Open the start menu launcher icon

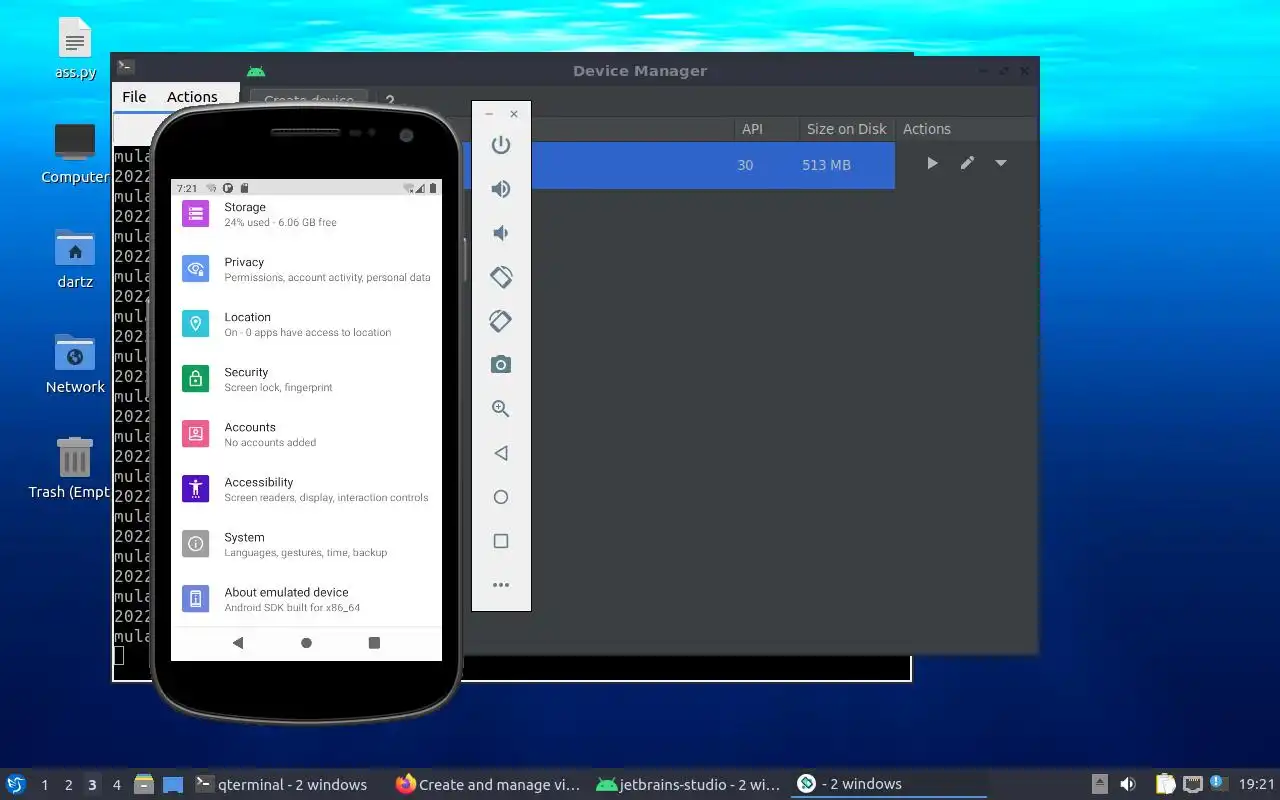coord(15,784)
